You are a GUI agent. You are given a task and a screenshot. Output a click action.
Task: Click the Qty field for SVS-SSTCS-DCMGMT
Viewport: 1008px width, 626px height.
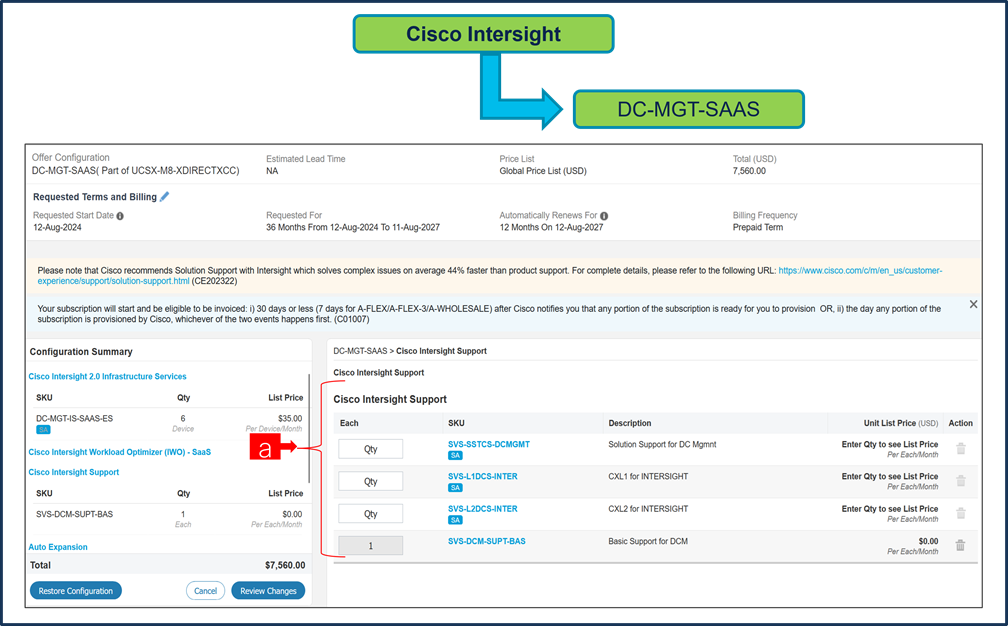tap(371, 449)
